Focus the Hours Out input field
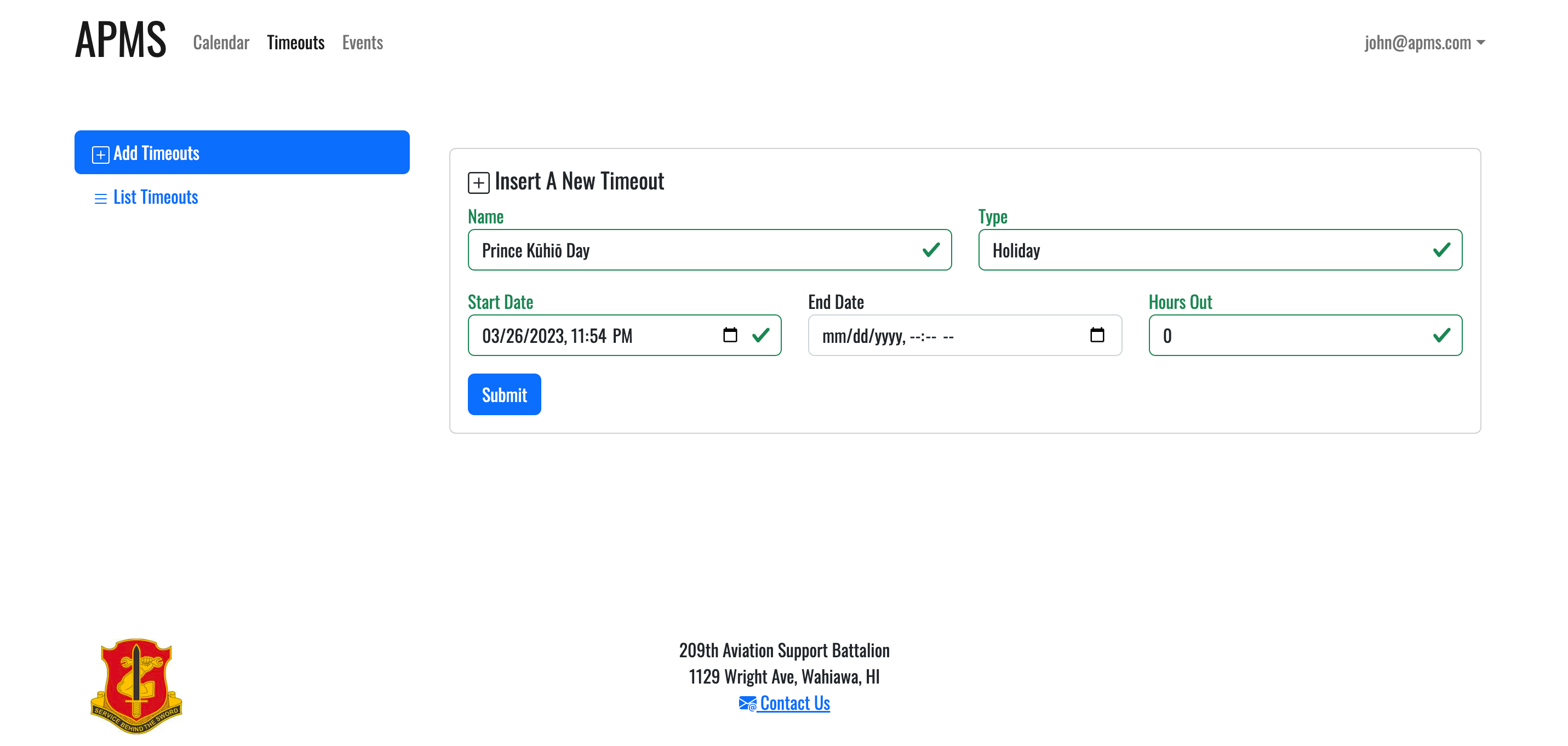The image size is (1568, 746). 1294,335
